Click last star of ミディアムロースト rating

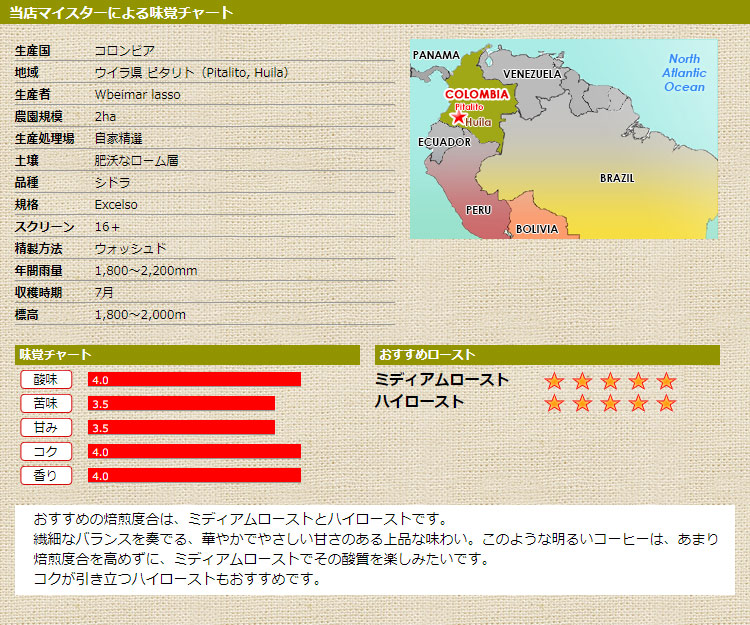click(667, 381)
